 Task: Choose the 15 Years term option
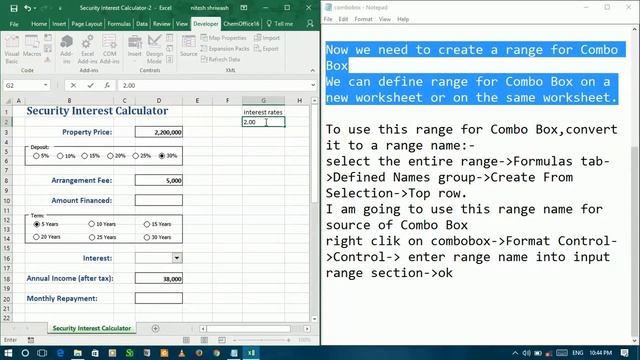coord(147,224)
